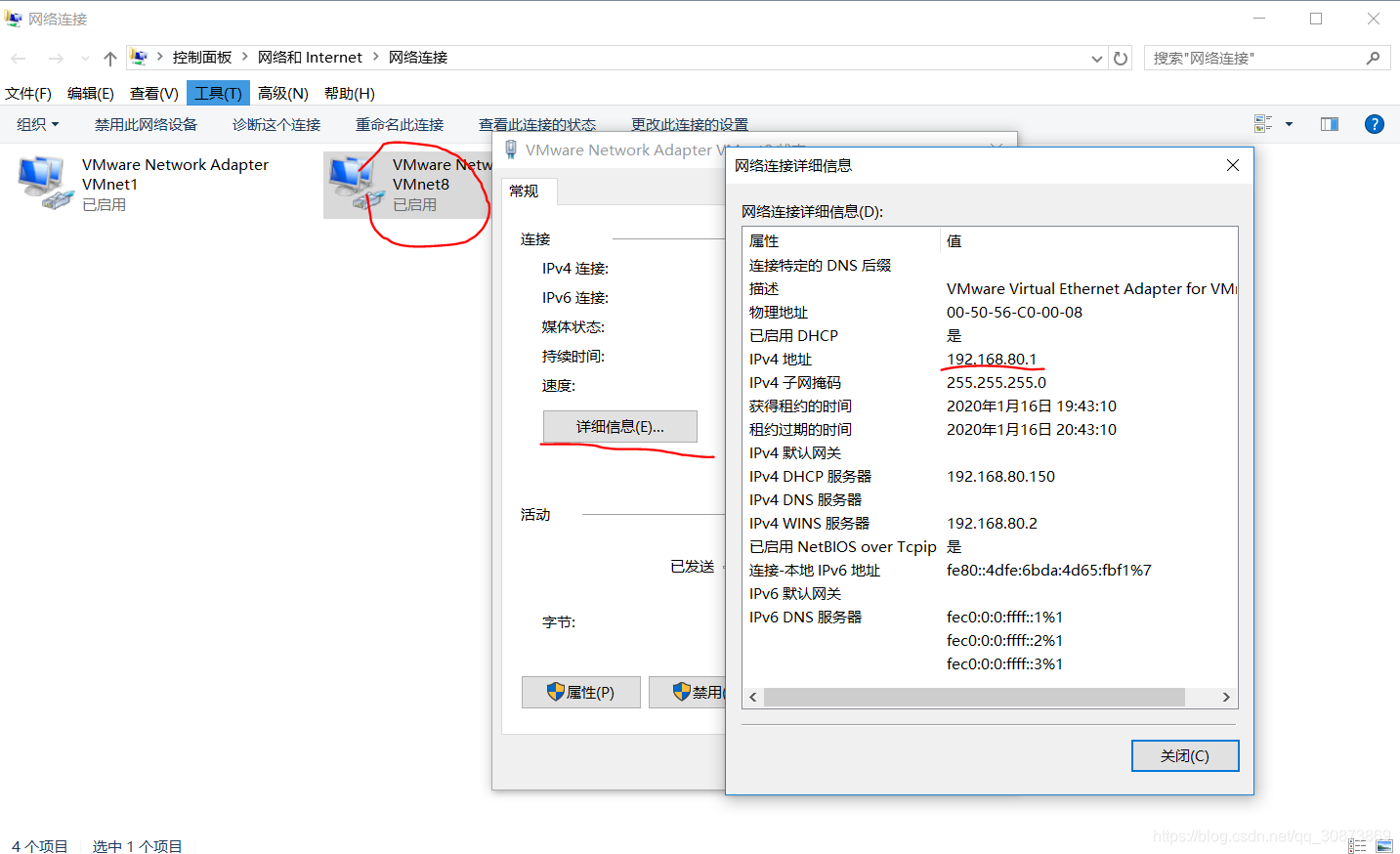Select lease obtained time 19:43:10
This screenshot has height=854, width=1400.
(x=1032, y=406)
